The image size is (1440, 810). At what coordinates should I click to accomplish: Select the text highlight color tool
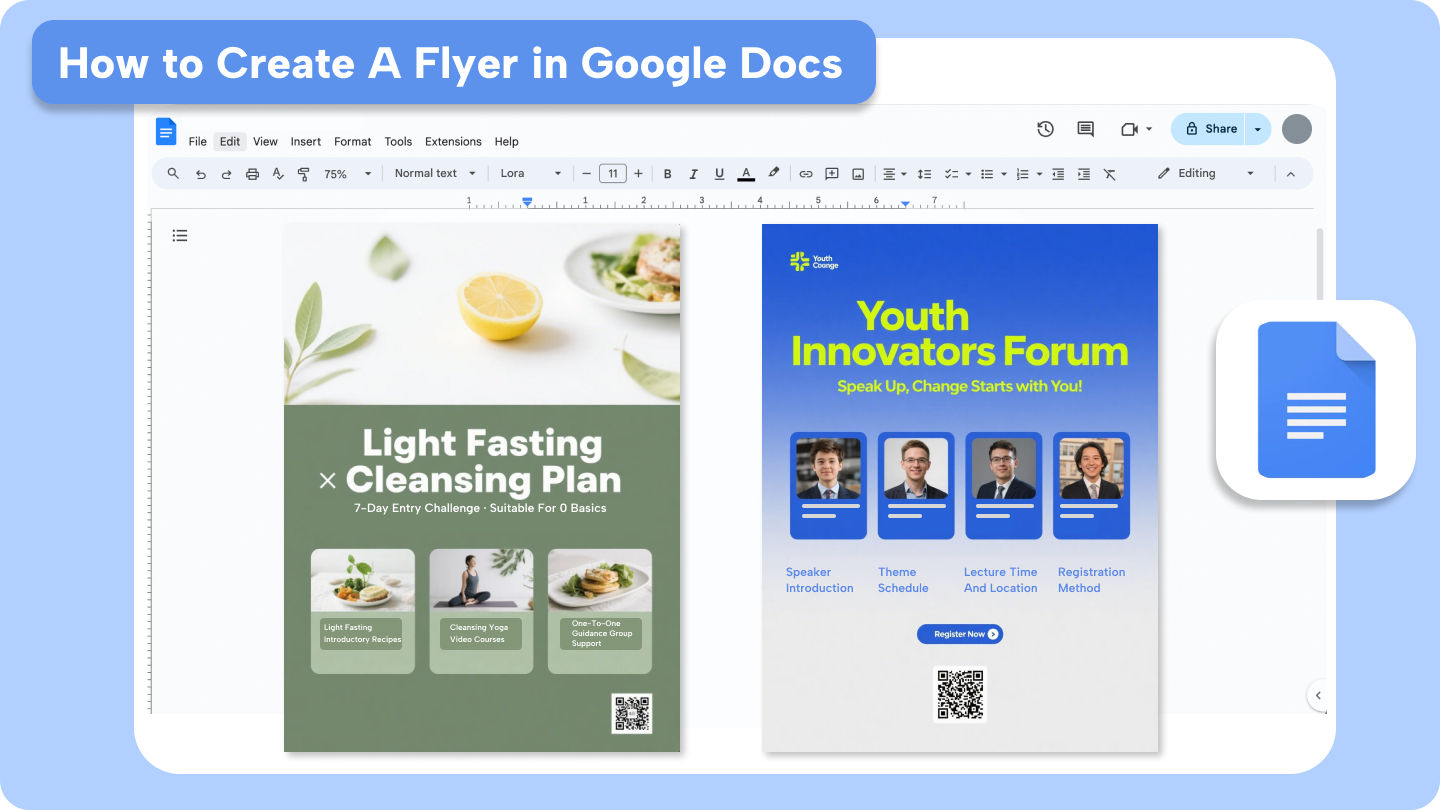coord(773,173)
